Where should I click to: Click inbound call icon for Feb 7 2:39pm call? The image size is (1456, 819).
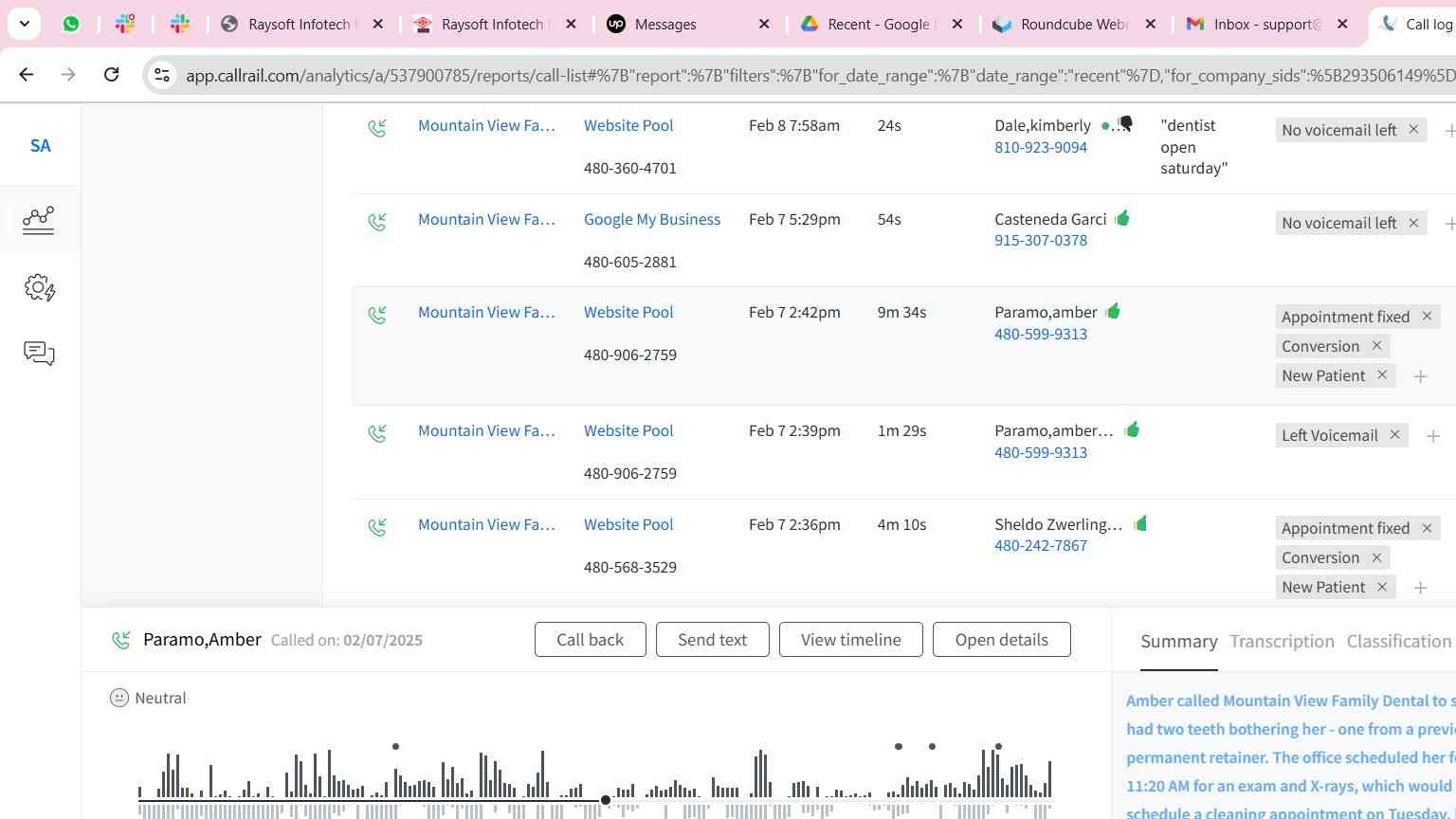(x=377, y=432)
